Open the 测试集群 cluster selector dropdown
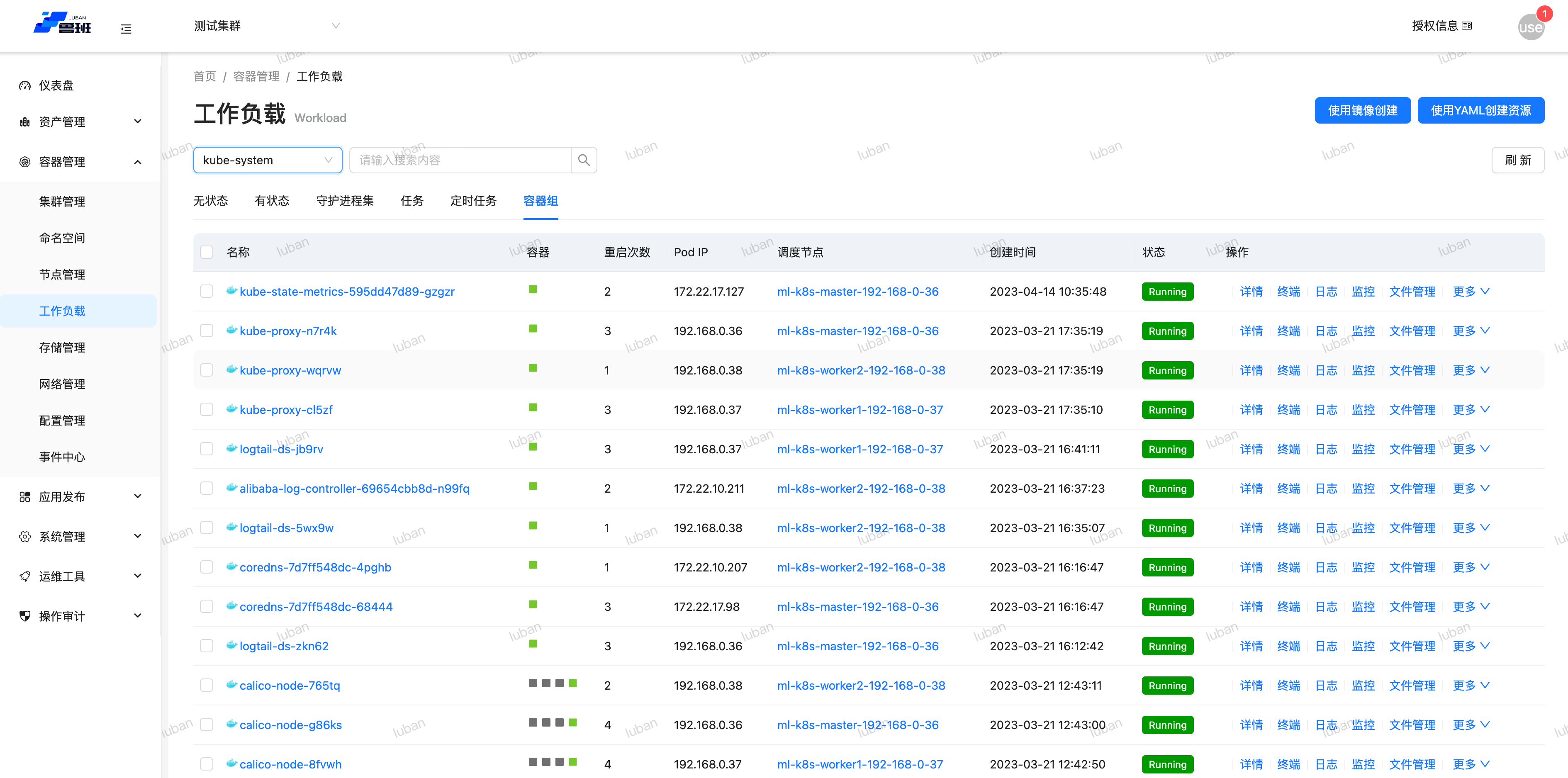 267,26
